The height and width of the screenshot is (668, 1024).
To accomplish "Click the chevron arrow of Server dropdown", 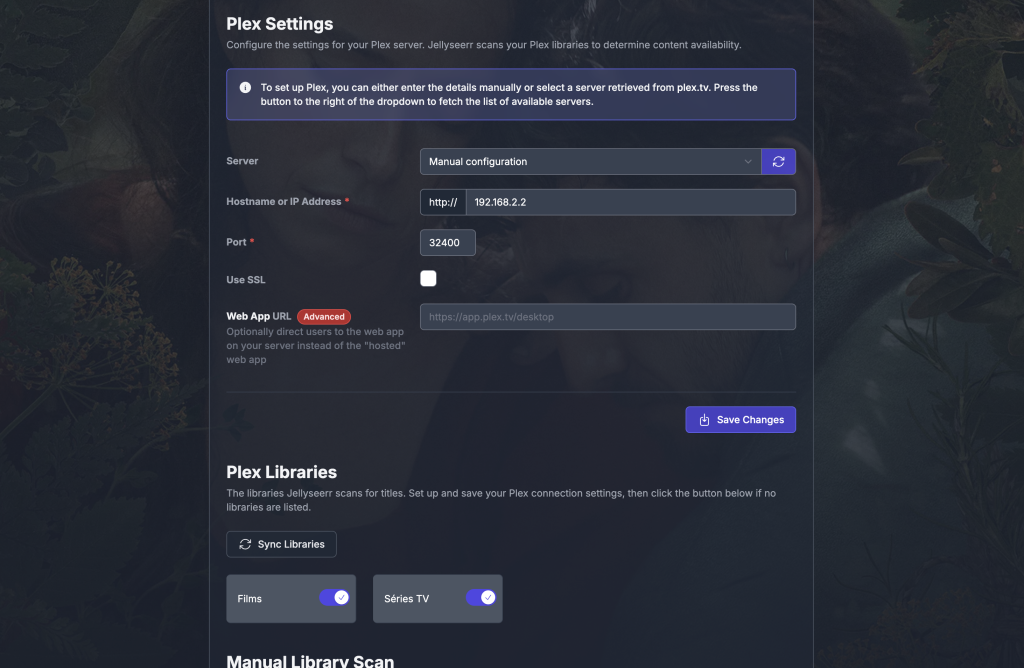I will point(748,161).
